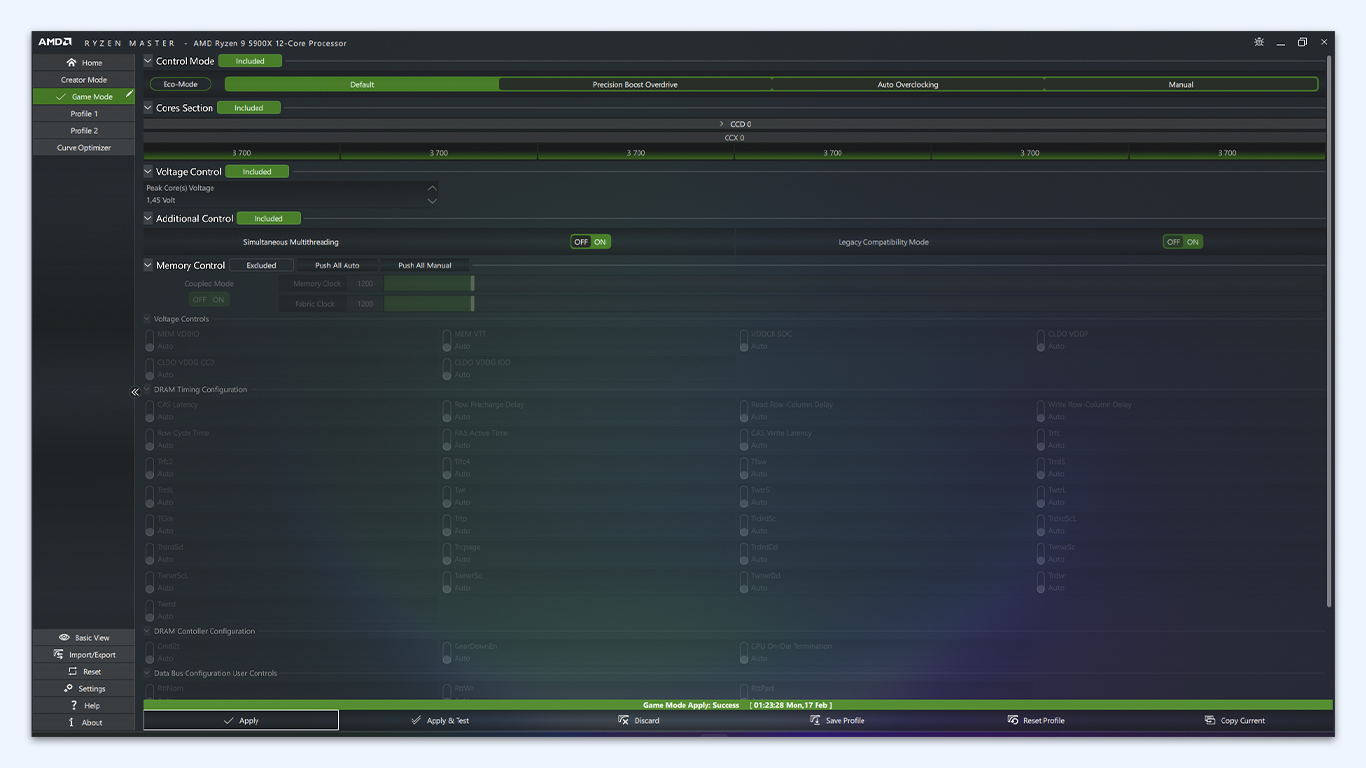Collapse the Control Mode section chevron

point(148,61)
